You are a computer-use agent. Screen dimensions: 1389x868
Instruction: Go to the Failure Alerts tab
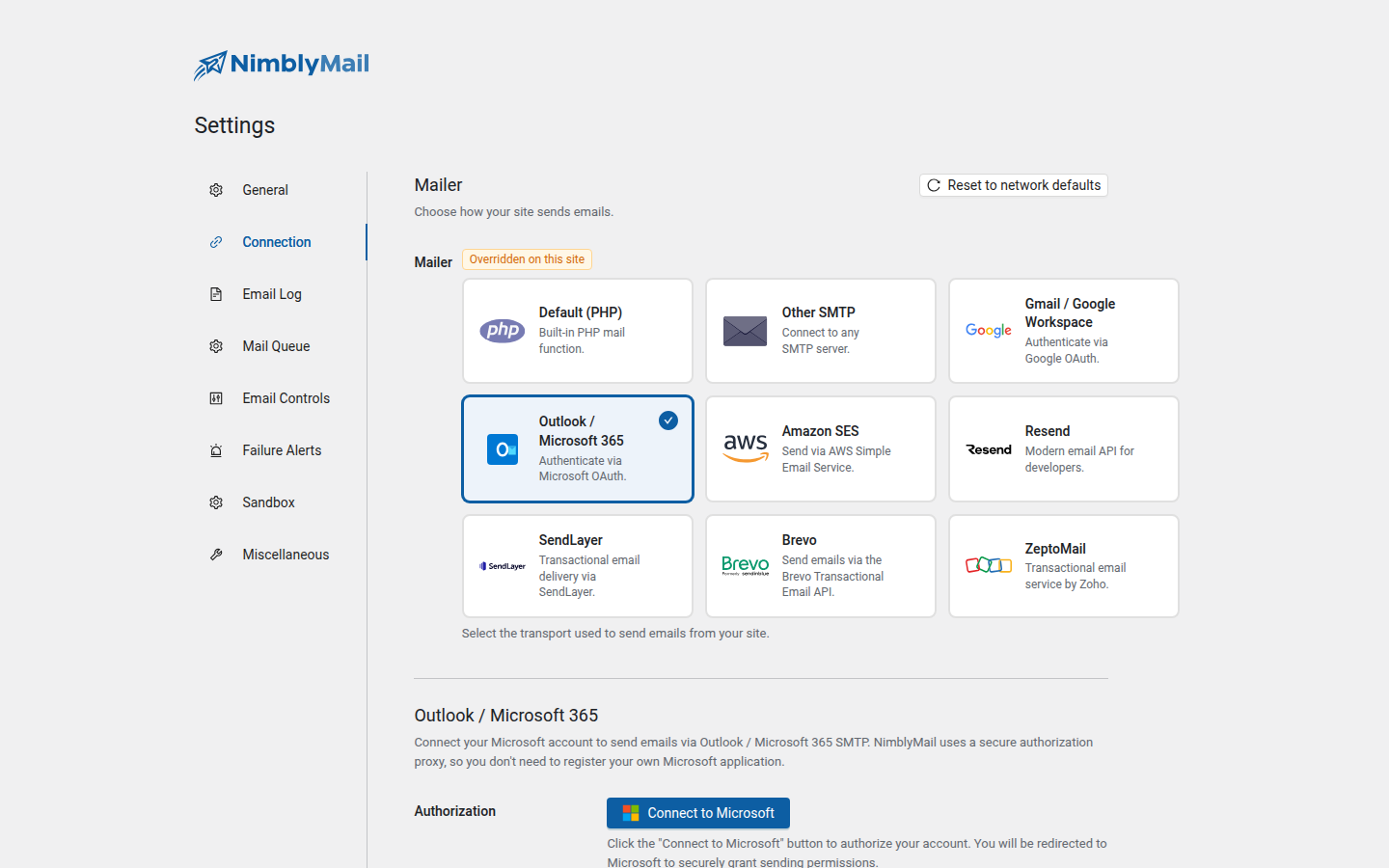tap(280, 450)
